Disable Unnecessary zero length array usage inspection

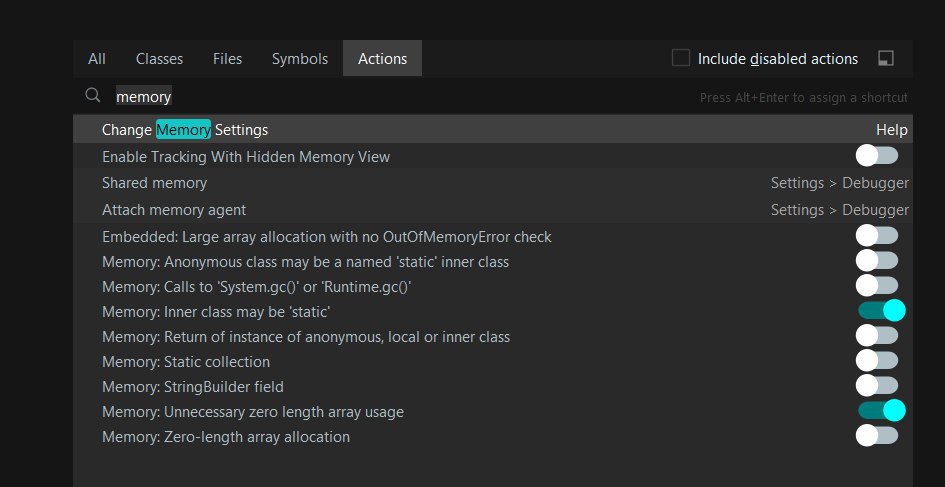pos(882,410)
